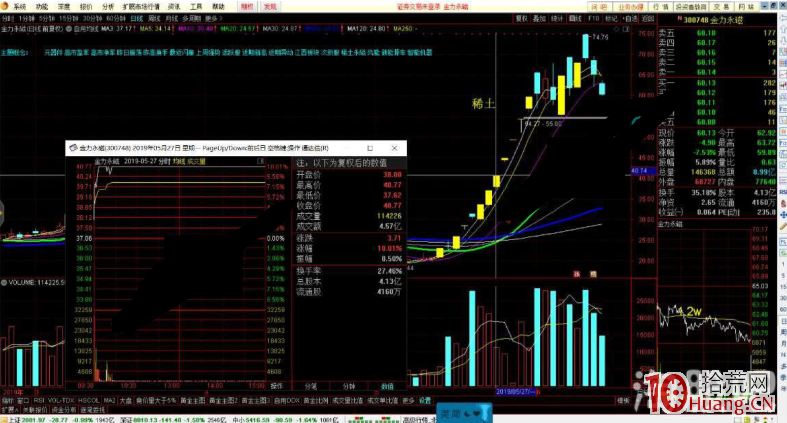
Task: Click the 发现 tab button
Action: (270, 7)
